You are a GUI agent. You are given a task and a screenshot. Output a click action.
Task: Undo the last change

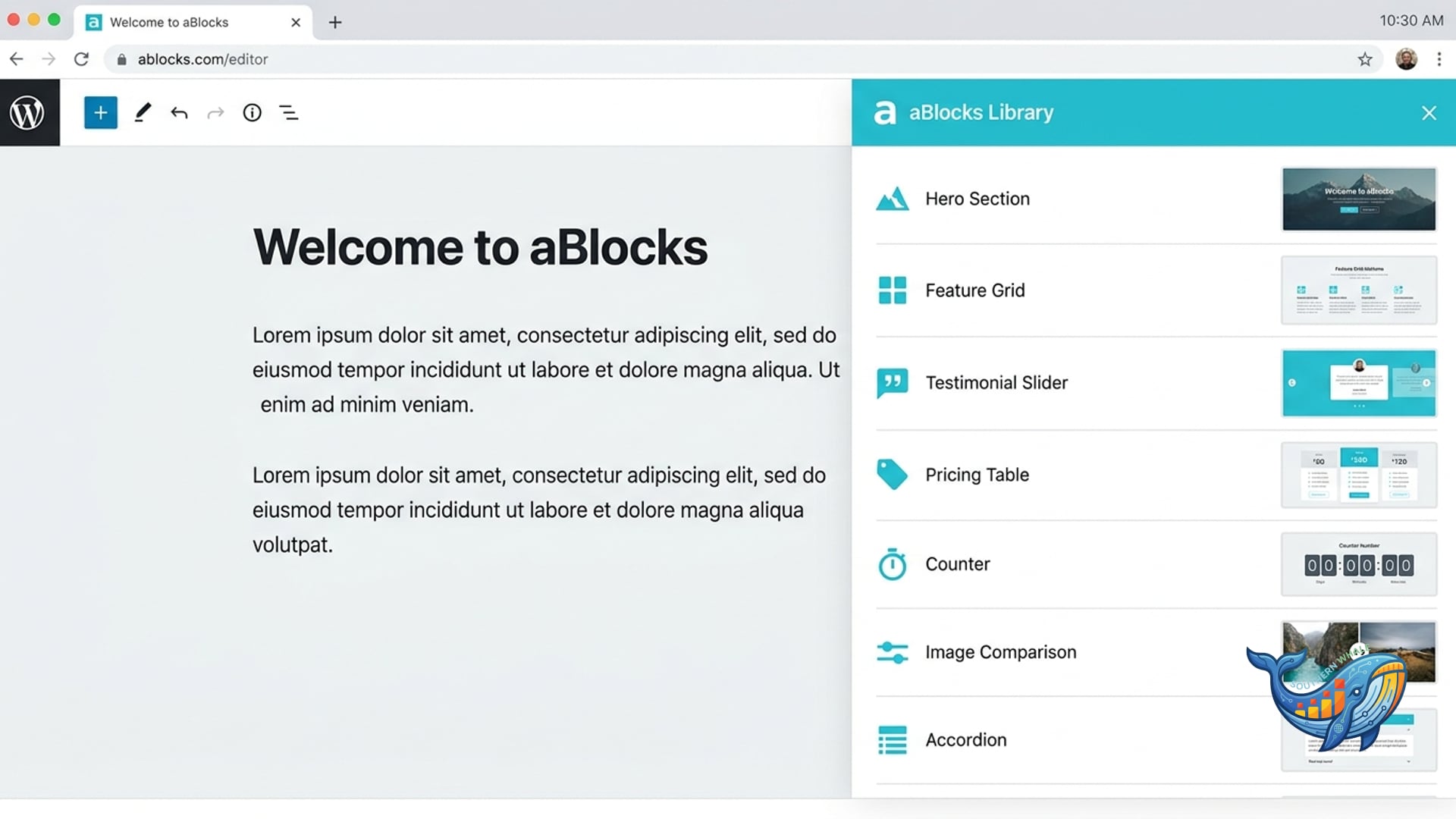click(x=179, y=113)
